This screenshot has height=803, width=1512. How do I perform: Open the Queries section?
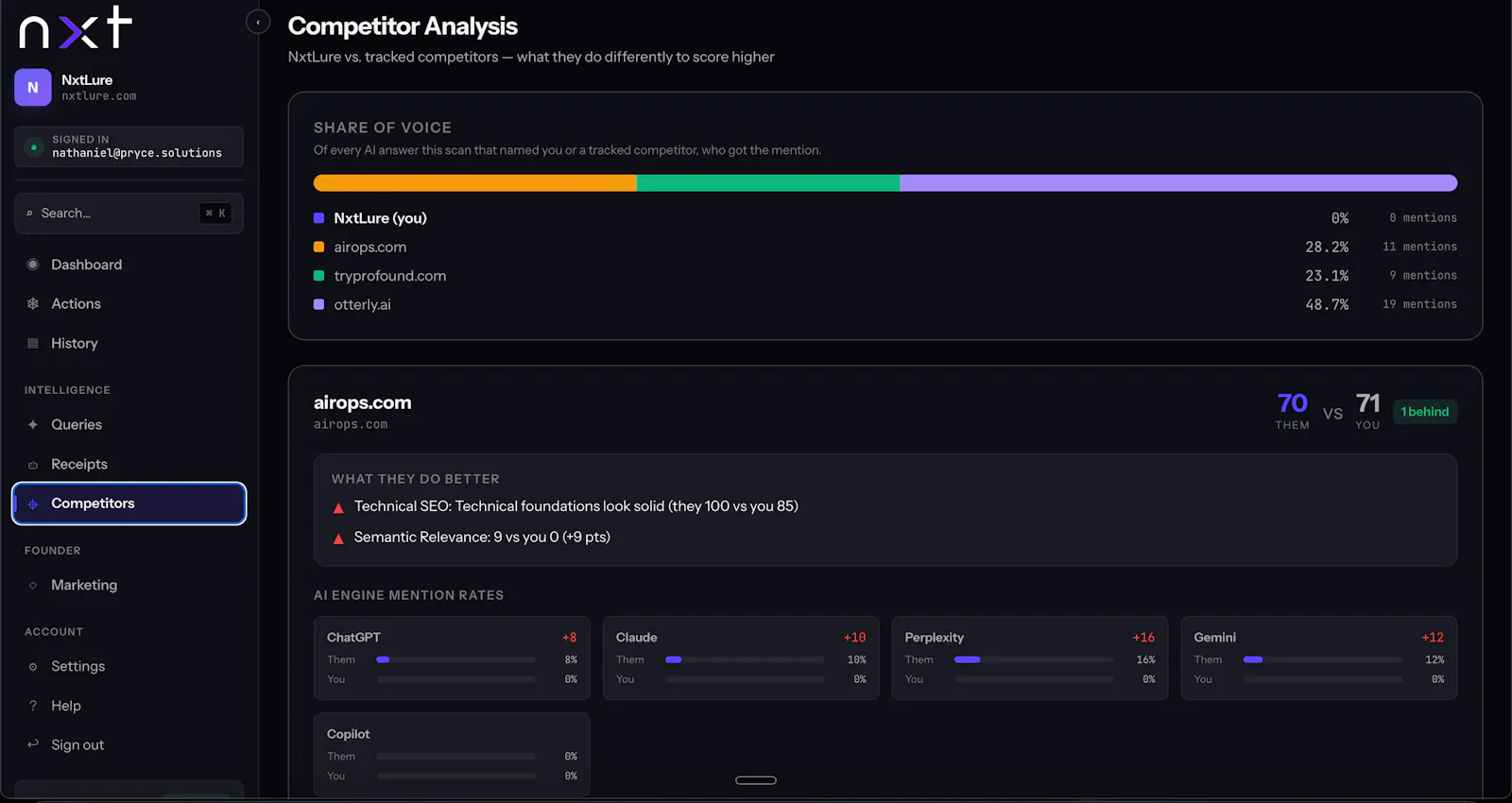click(x=129, y=424)
